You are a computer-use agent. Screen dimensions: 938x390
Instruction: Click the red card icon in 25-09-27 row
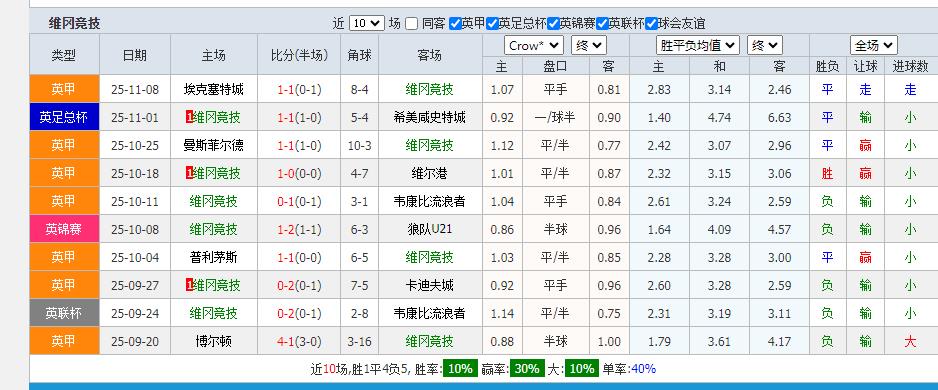[190, 285]
